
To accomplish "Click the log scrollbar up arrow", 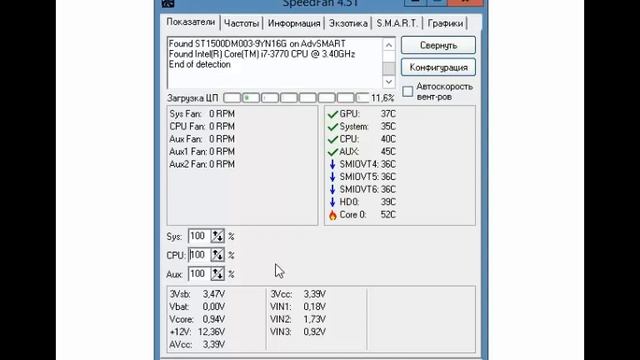I will 389,45.
